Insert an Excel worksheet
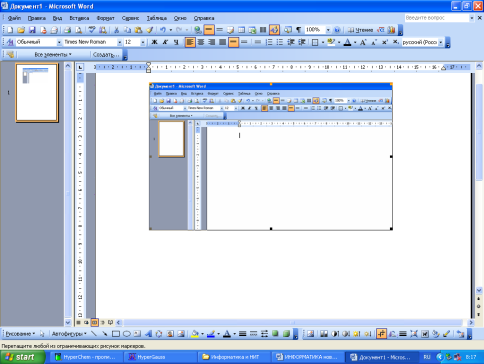The image size is (484, 364). click(x=252, y=30)
